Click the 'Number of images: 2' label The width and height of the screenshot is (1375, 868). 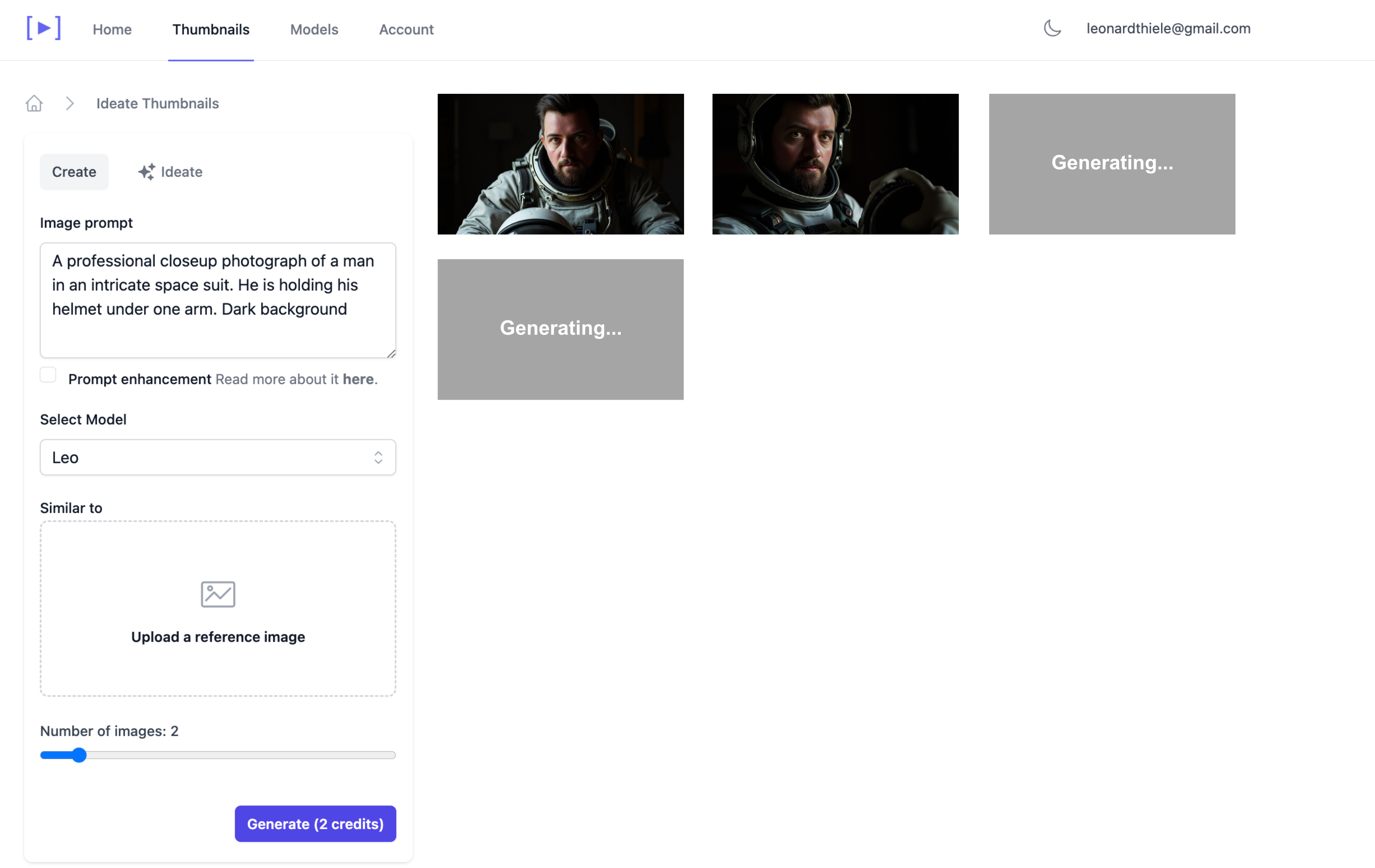click(x=109, y=731)
